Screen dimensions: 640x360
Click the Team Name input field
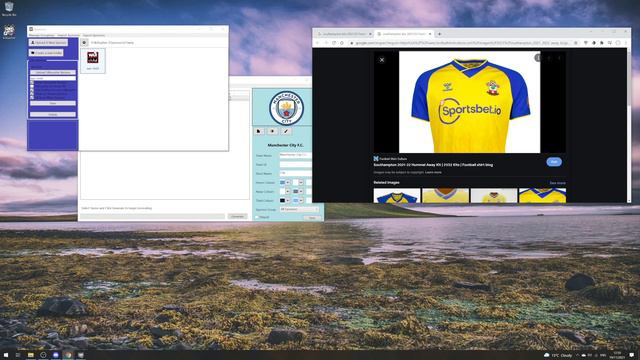[x=296, y=156]
